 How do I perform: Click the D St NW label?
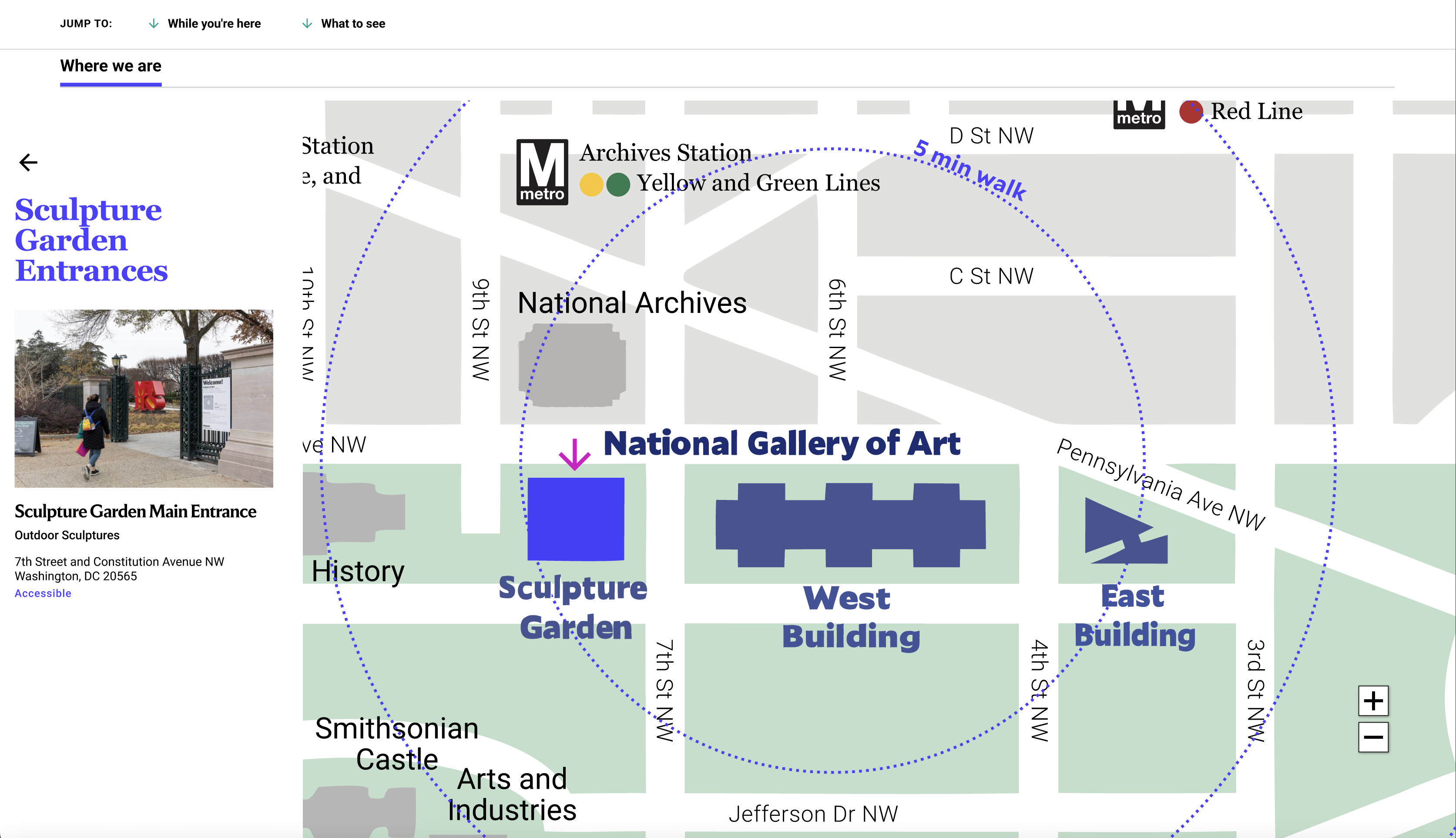[x=991, y=136]
